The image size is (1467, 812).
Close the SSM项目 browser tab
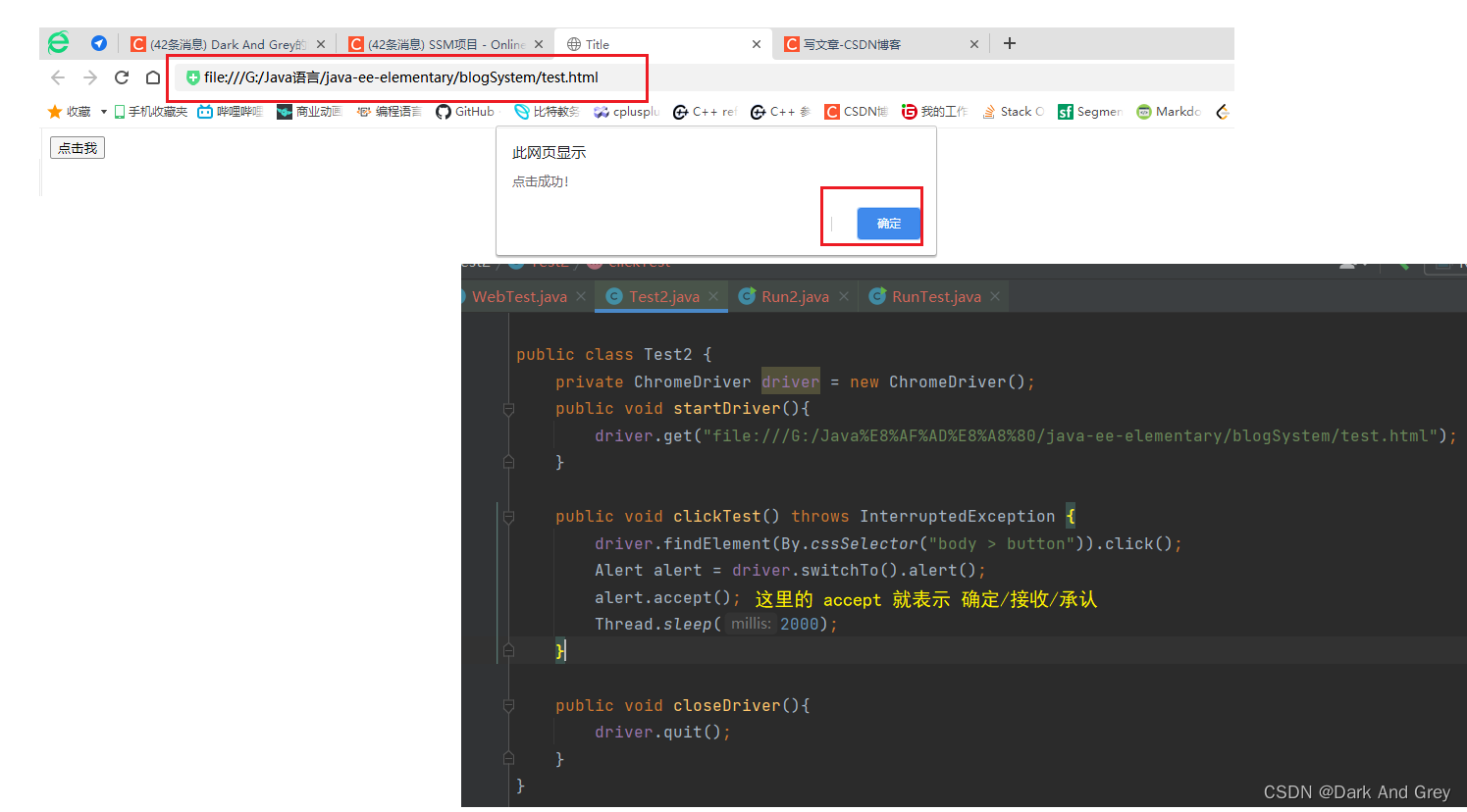(539, 44)
